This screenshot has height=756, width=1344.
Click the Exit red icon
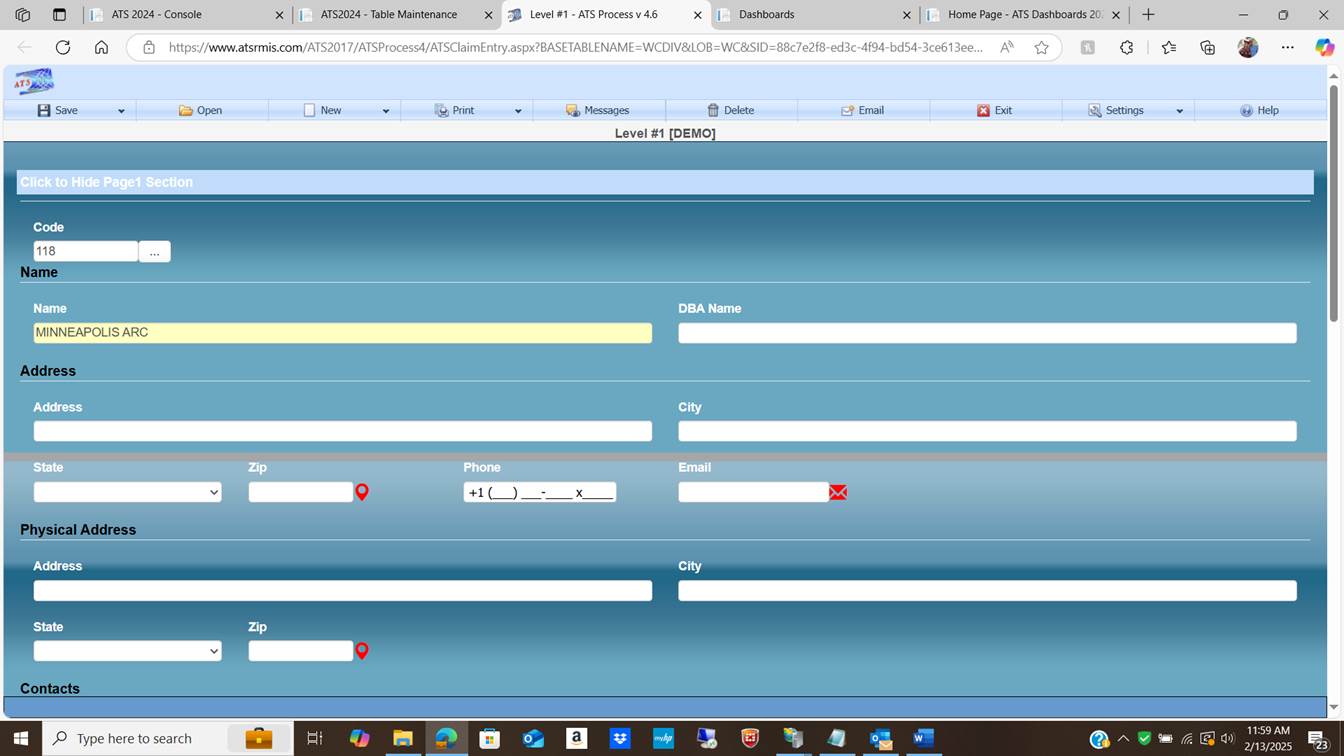(x=983, y=111)
